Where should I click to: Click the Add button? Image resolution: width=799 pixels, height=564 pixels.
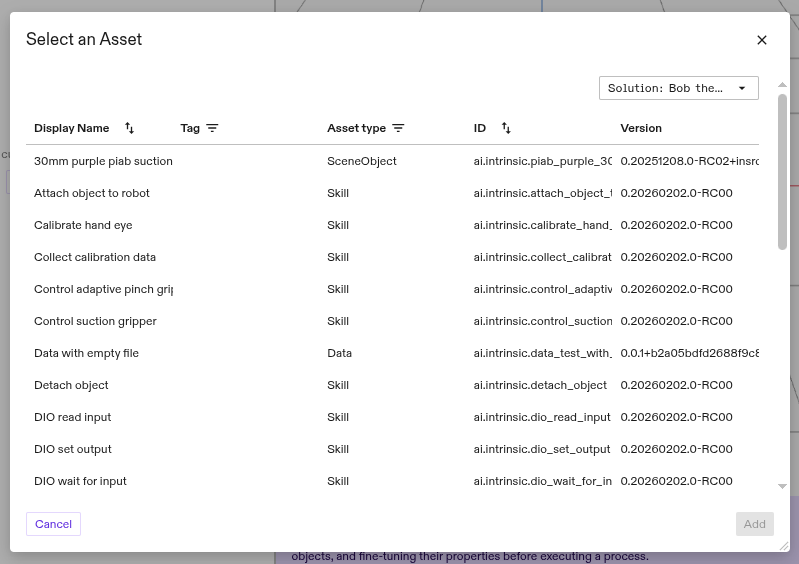[x=754, y=524]
